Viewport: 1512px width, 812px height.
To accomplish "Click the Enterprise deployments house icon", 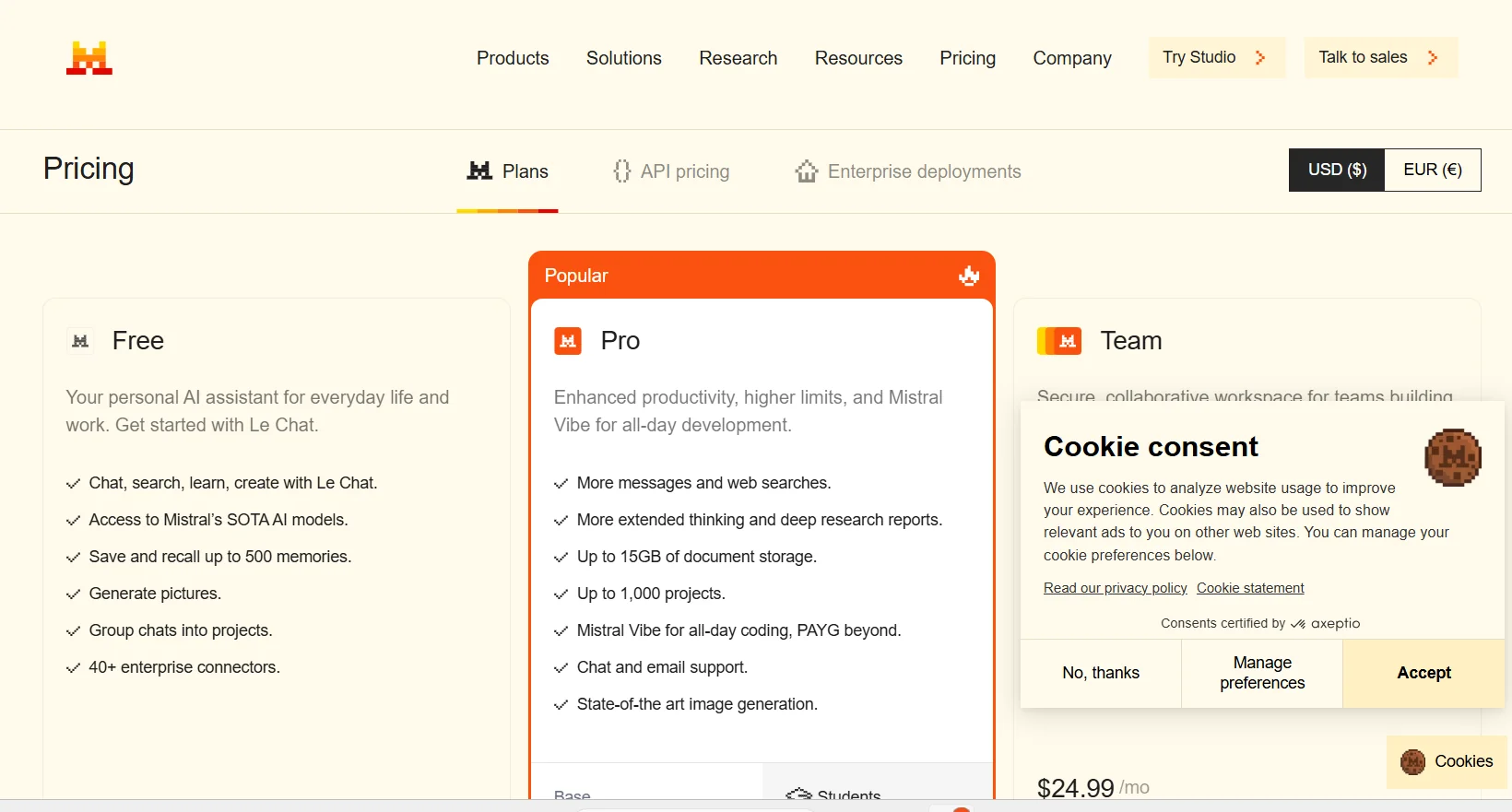I will click(x=807, y=171).
